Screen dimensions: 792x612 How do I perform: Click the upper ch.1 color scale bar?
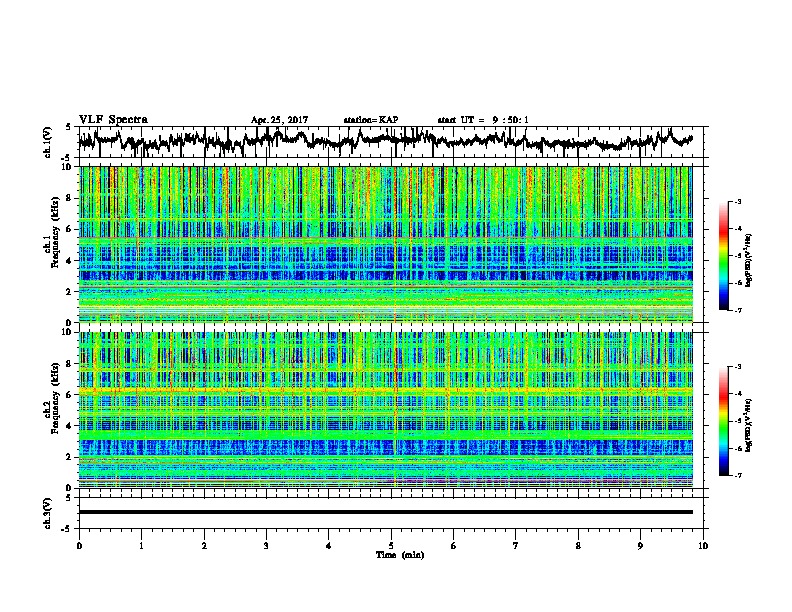point(723,256)
